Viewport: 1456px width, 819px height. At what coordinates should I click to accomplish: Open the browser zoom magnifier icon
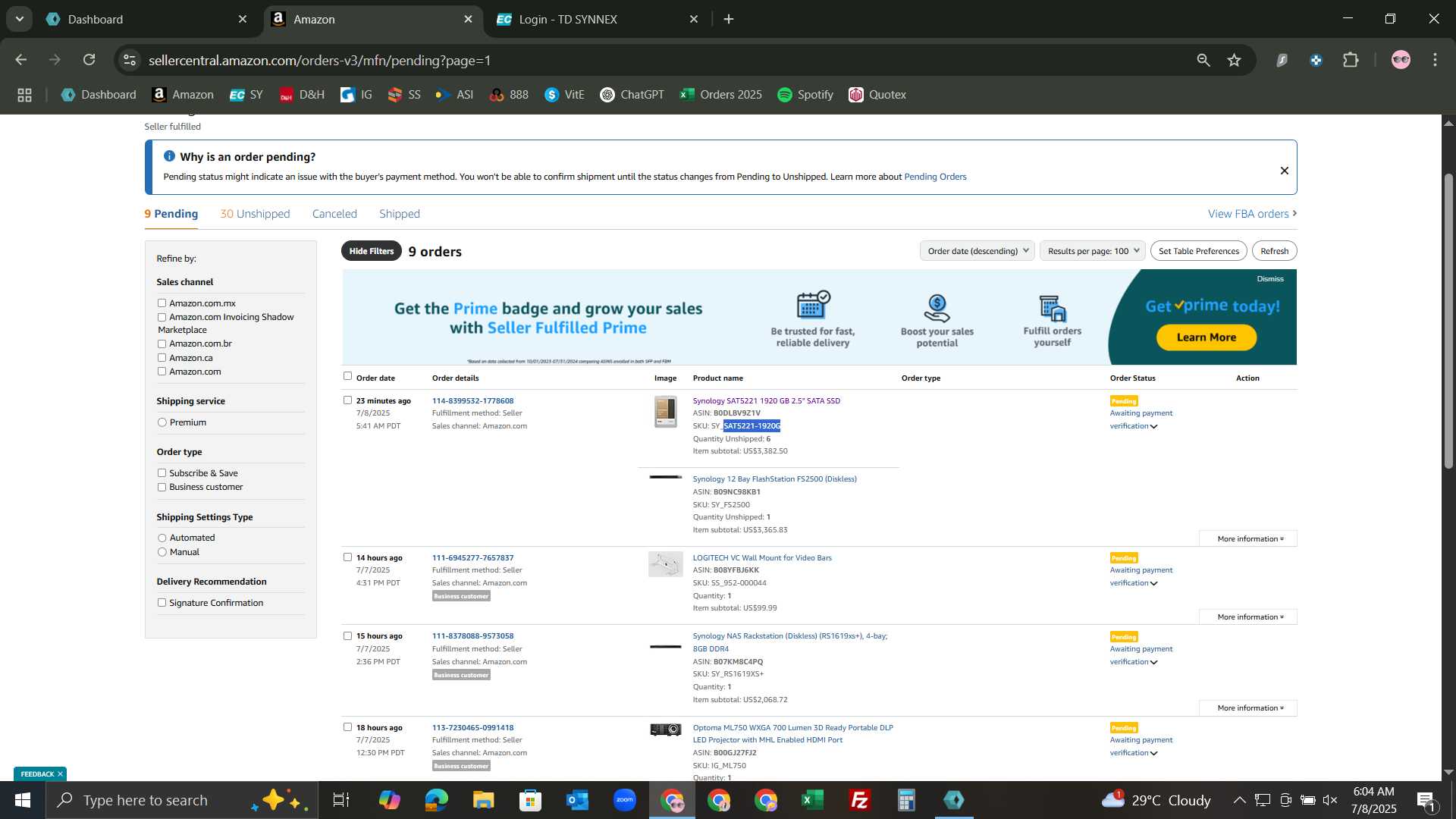coord(1203,60)
